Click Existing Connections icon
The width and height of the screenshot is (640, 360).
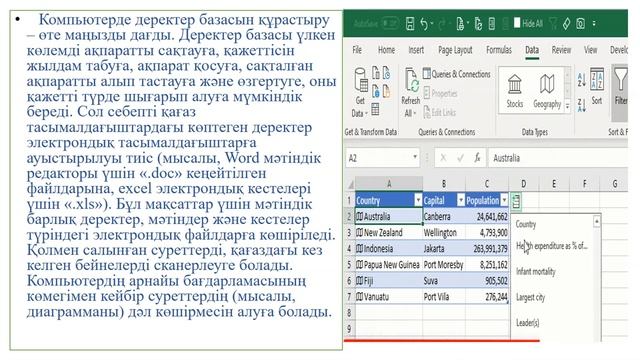[386, 91]
